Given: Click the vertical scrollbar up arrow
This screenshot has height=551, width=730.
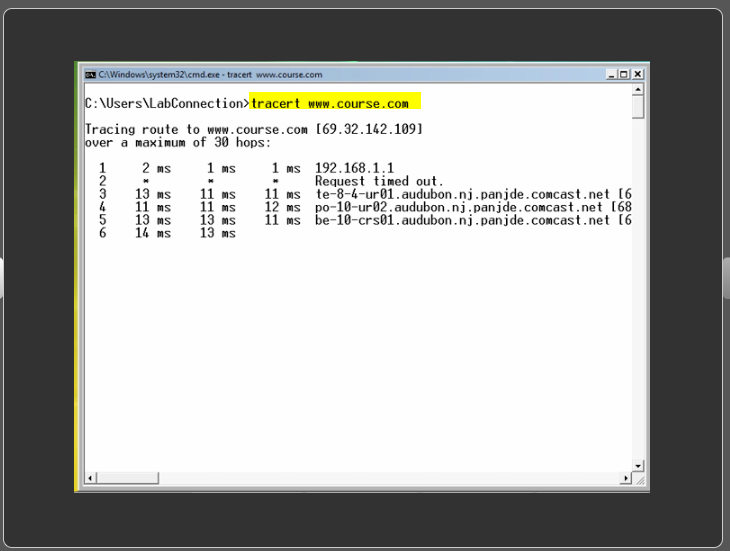Looking at the screenshot, I should click(x=638, y=89).
